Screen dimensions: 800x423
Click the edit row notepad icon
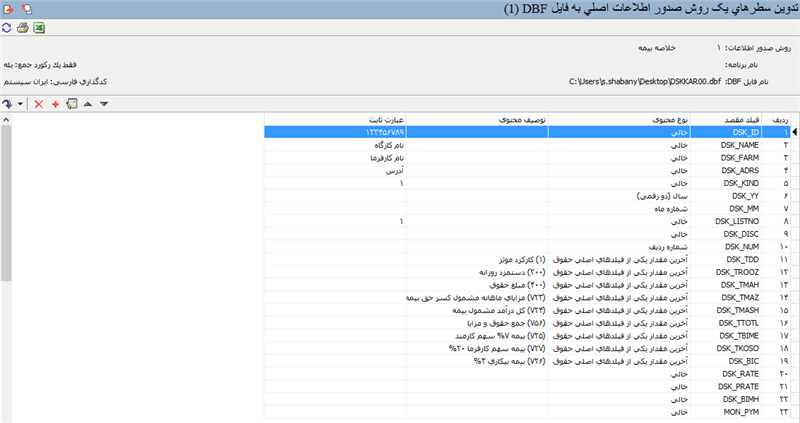coord(71,103)
